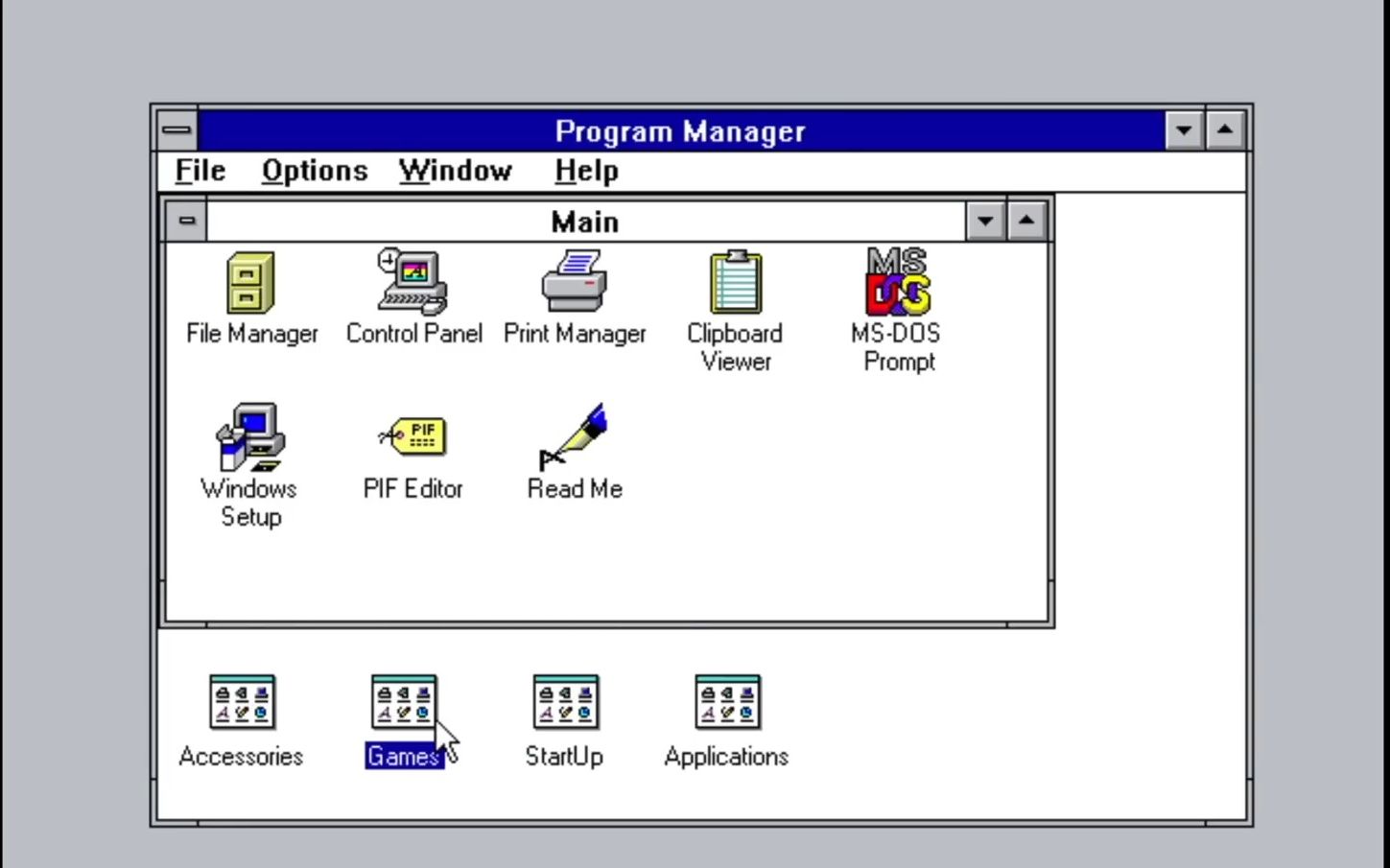Click the 'Control Panel' label text
Image resolution: width=1390 pixels, height=868 pixels.
[413, 334]
